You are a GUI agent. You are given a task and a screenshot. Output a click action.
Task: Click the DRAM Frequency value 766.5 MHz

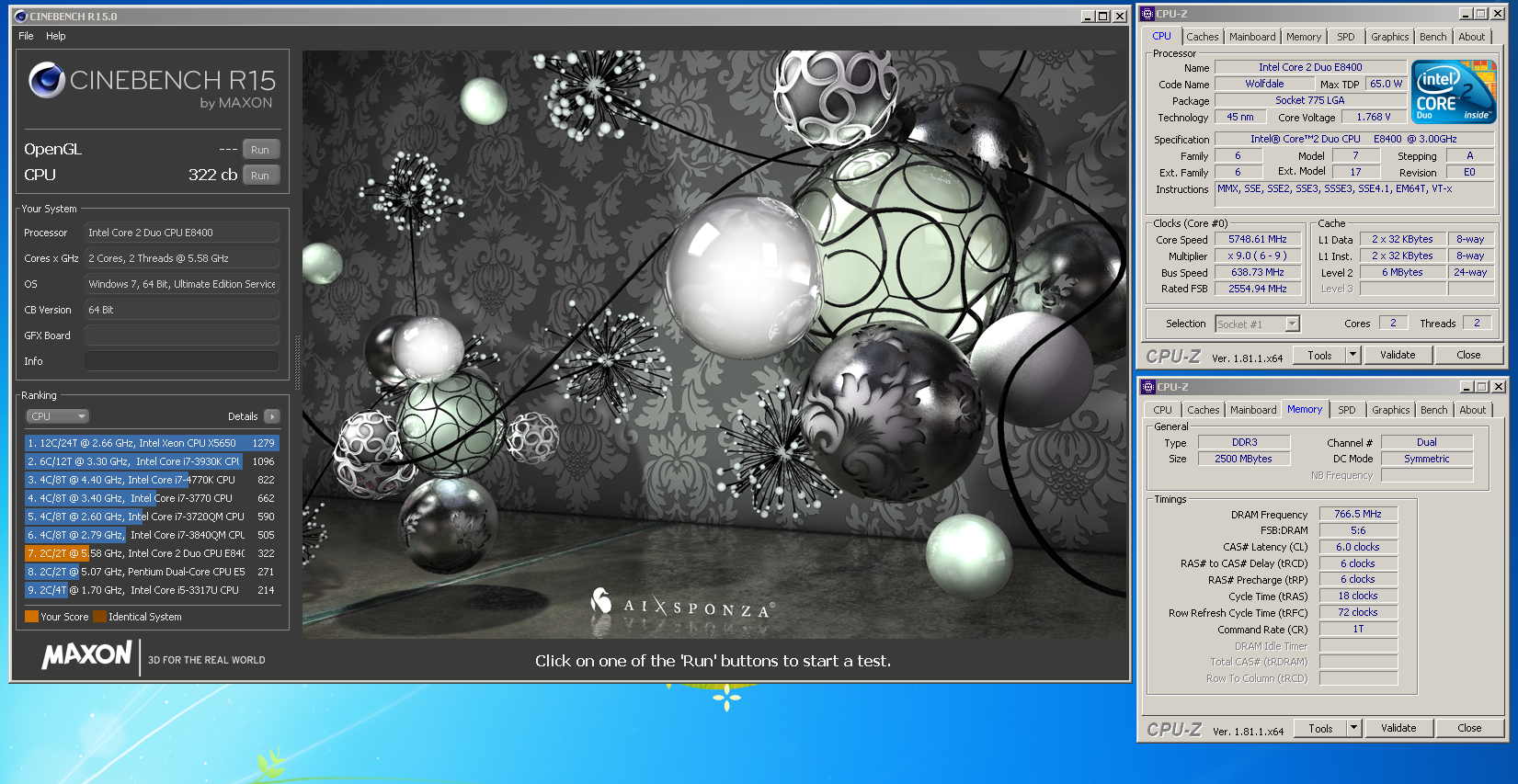point(1358,514)
